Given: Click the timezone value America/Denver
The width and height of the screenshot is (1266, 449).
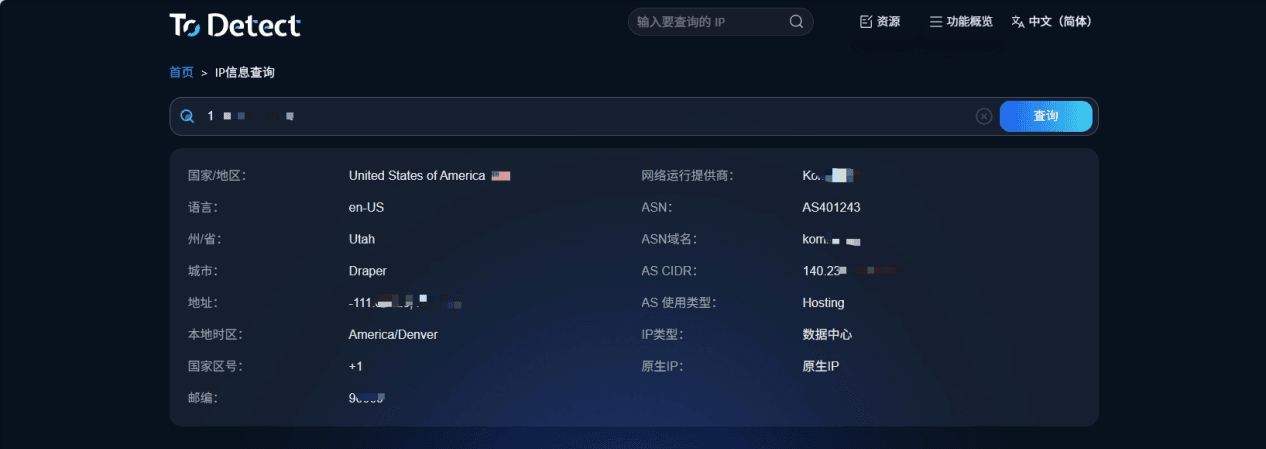Looking at the screenshot, I should coord(393,335).
